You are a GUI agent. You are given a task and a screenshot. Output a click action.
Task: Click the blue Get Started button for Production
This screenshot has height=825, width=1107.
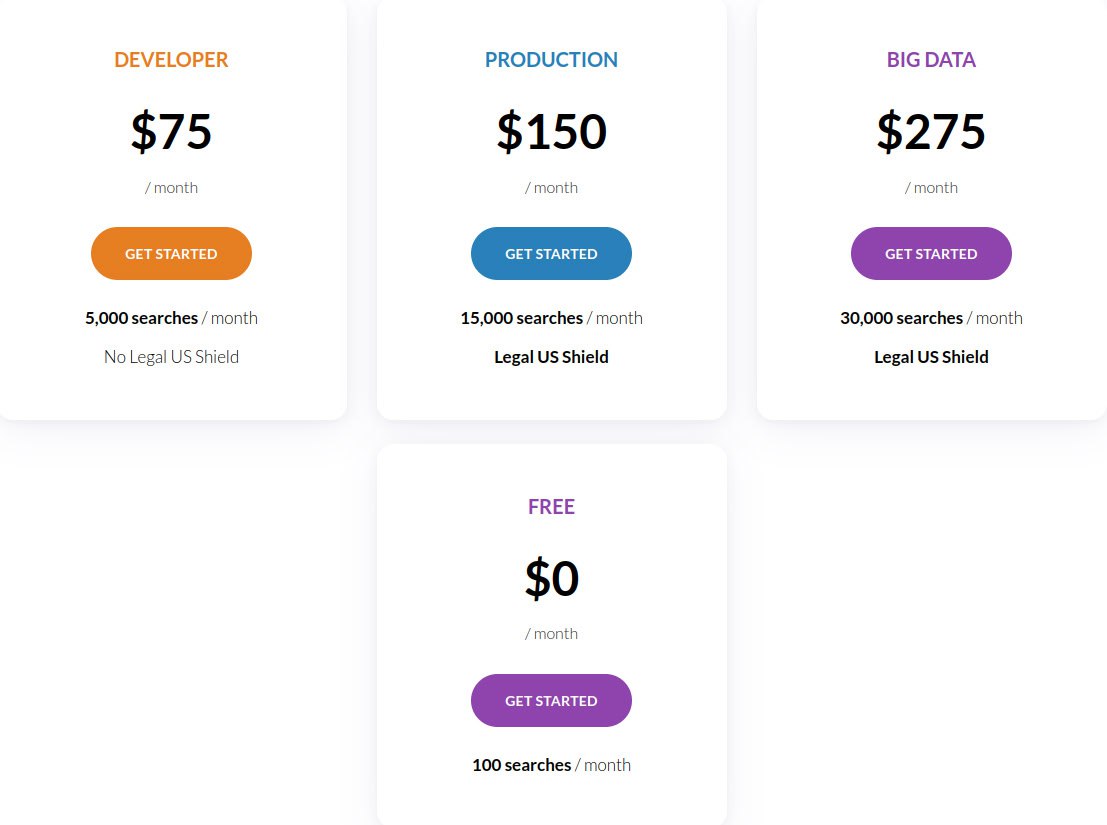tap(551, 254)
